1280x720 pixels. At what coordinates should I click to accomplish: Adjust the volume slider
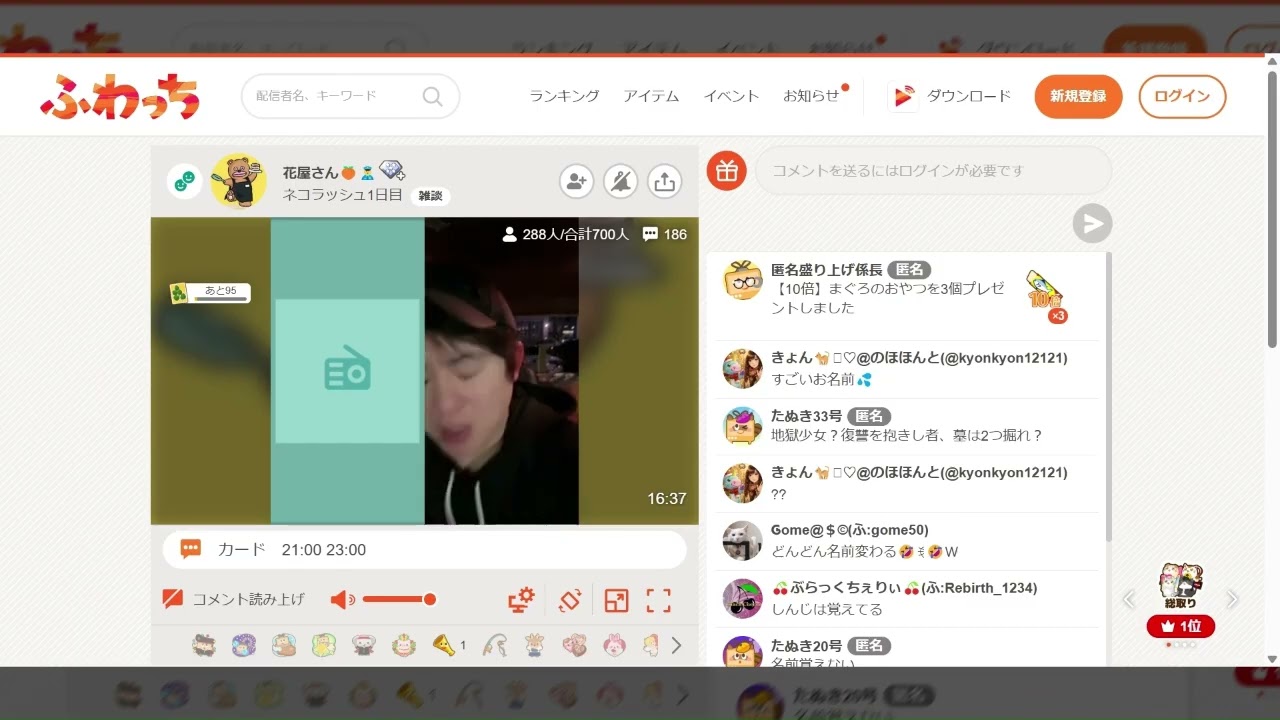[399, 599]
